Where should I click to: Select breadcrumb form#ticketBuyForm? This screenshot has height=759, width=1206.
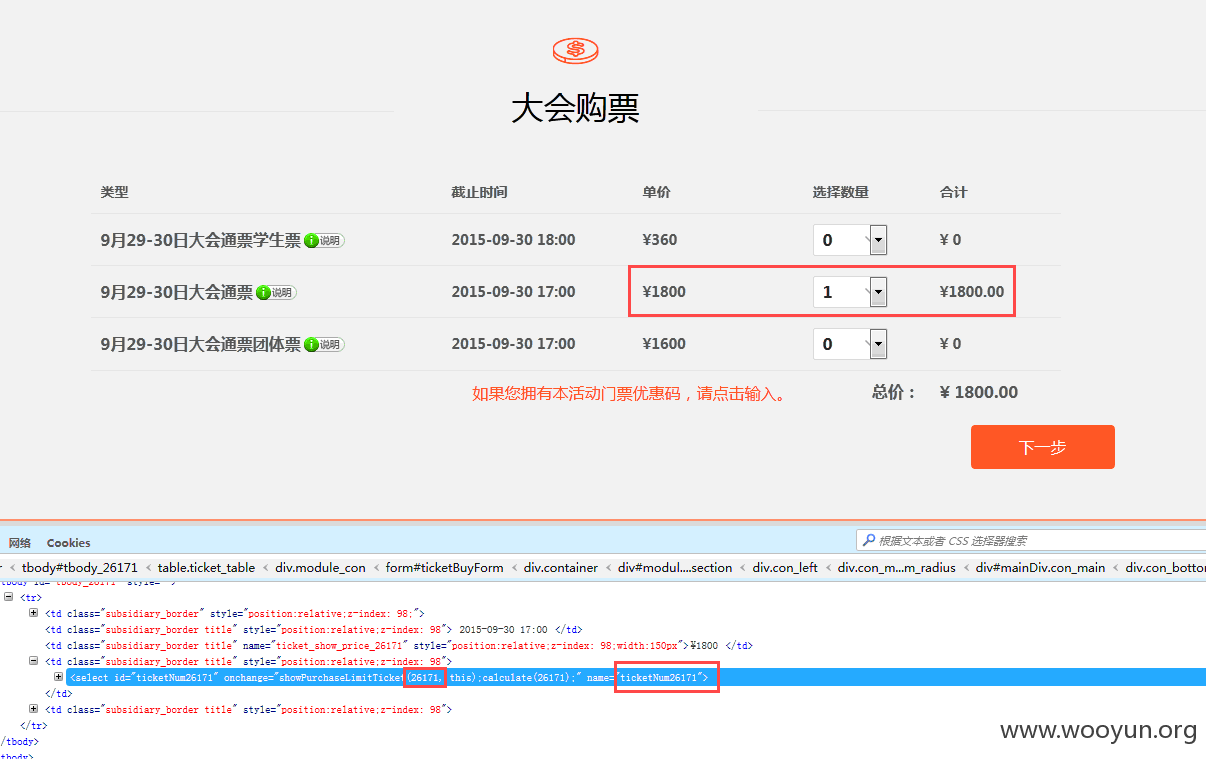point(445,568)
